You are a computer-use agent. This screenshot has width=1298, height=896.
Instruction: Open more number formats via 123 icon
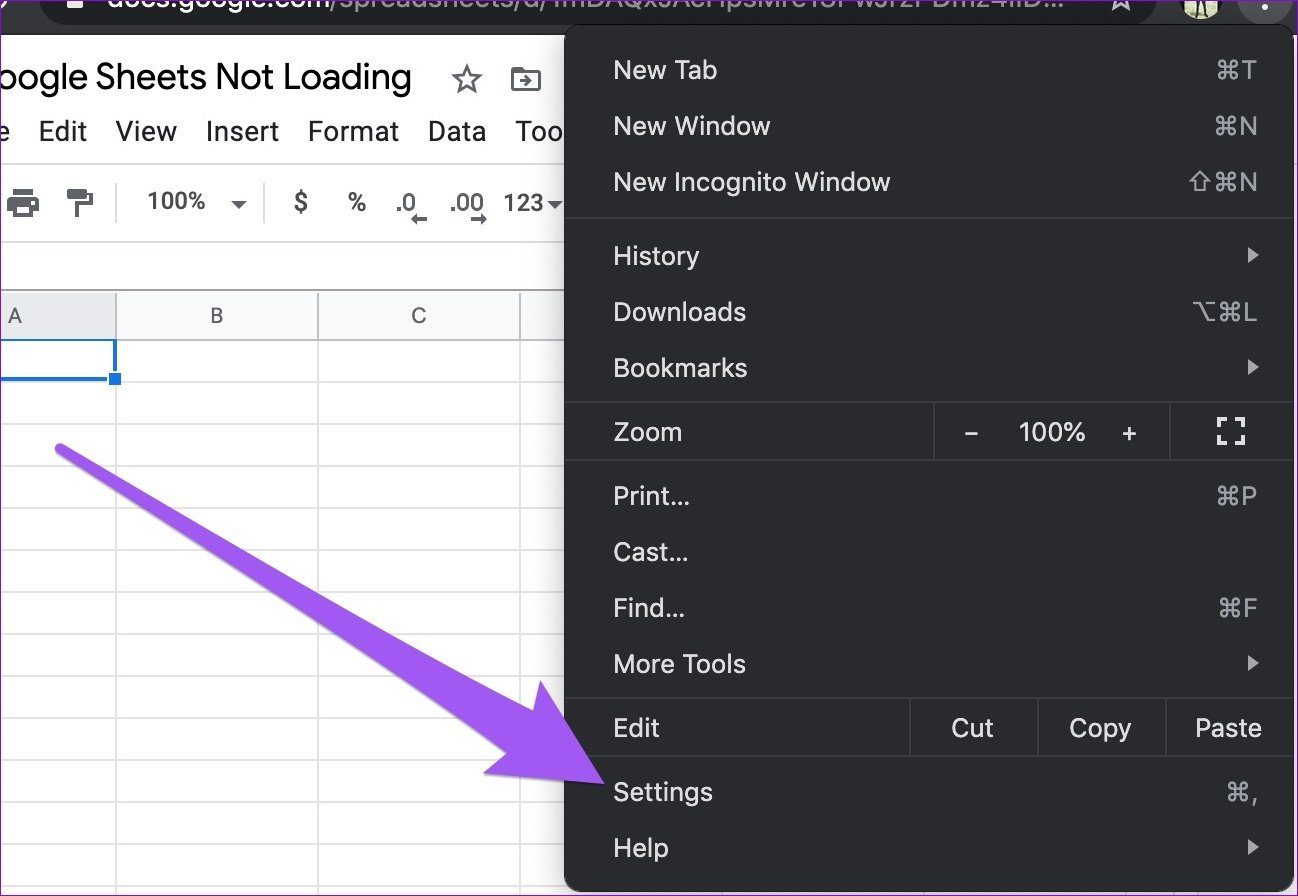(x=528, y=203)
